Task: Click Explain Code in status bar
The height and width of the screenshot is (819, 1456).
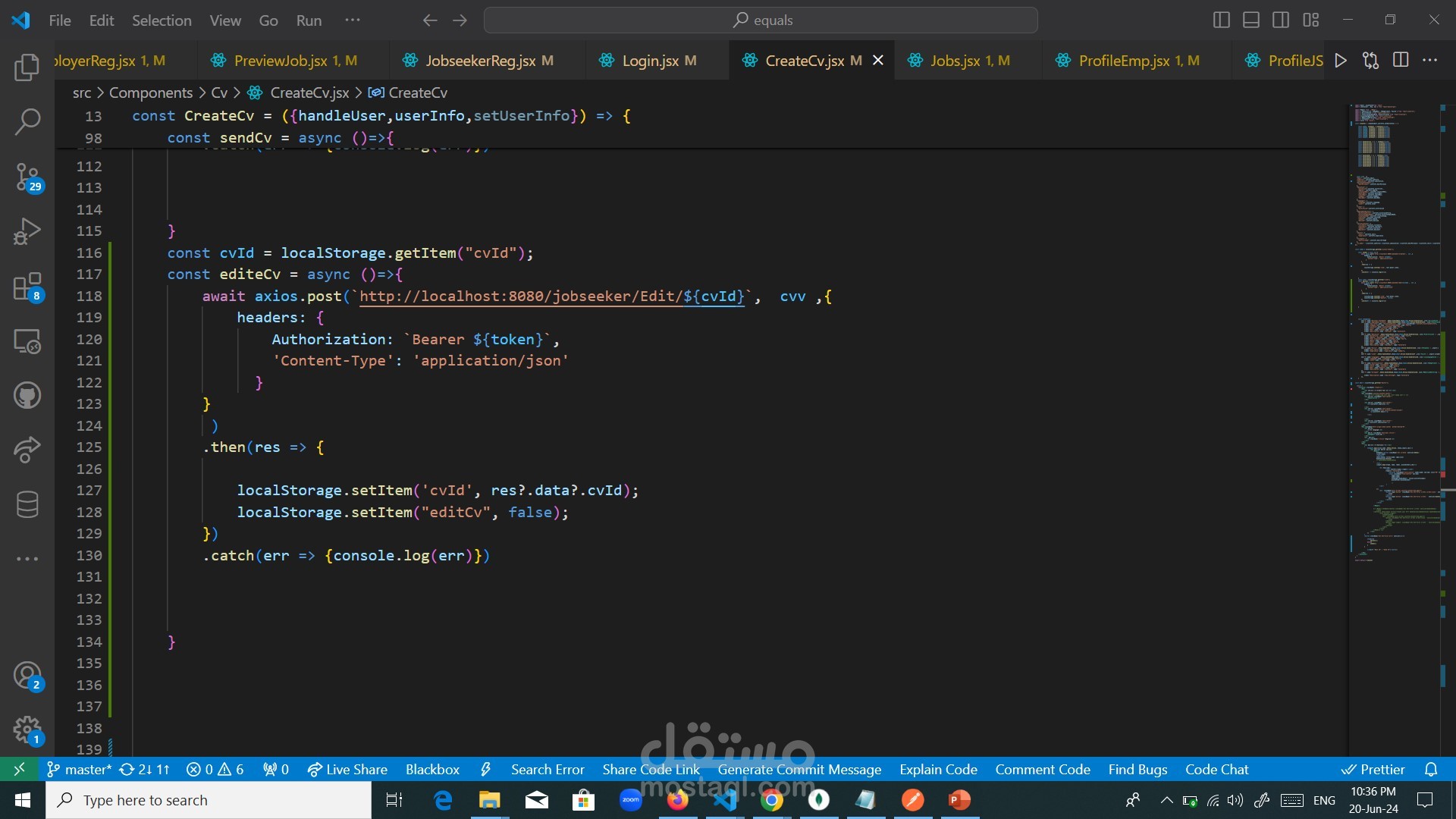Action: click(938, 769)
